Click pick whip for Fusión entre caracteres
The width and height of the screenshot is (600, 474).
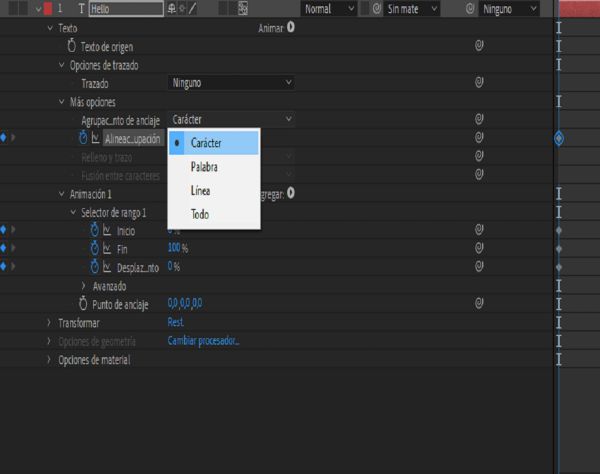point(479,174)
